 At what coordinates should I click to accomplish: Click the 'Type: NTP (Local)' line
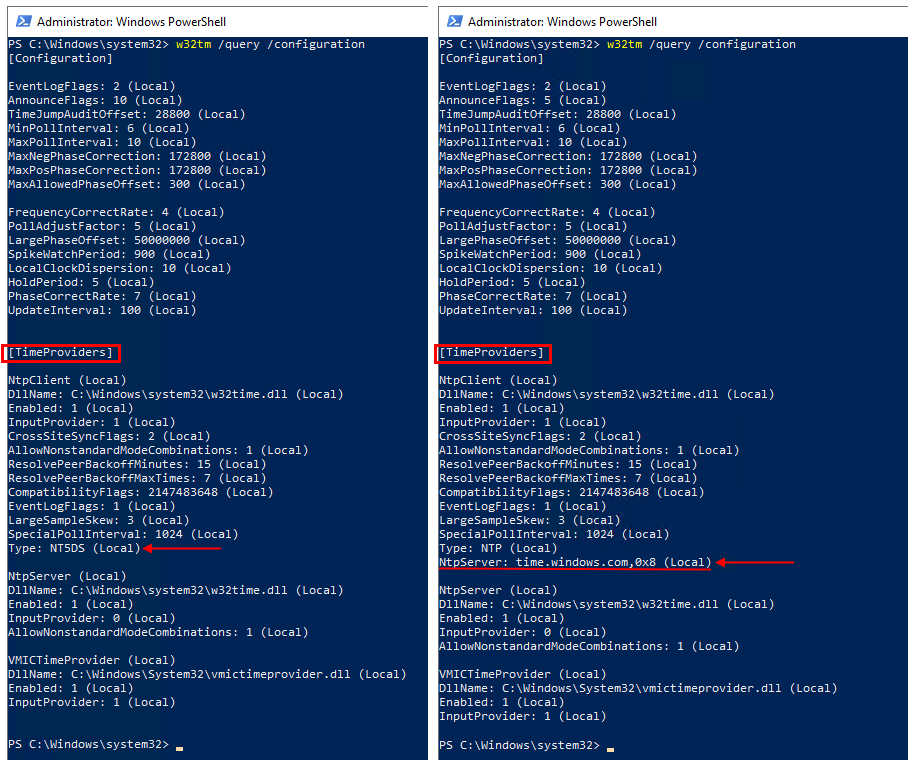pyautogui.click(x=498, y=549)
